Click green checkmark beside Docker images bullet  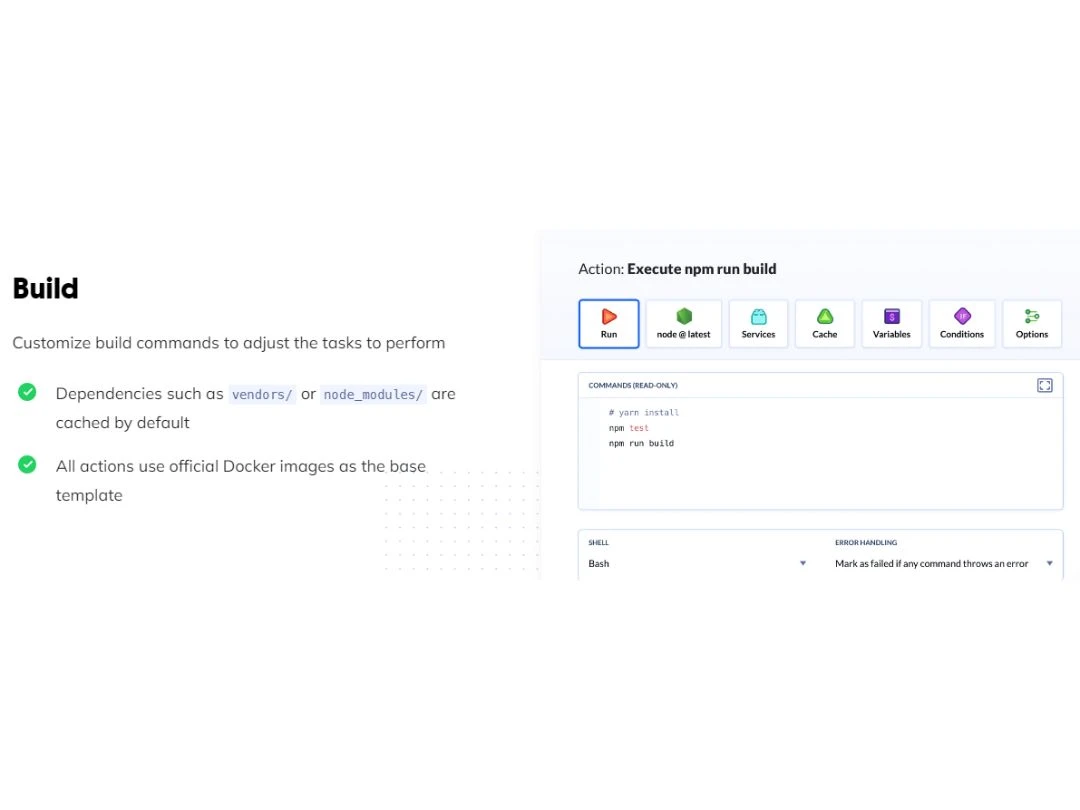point(27,464)
